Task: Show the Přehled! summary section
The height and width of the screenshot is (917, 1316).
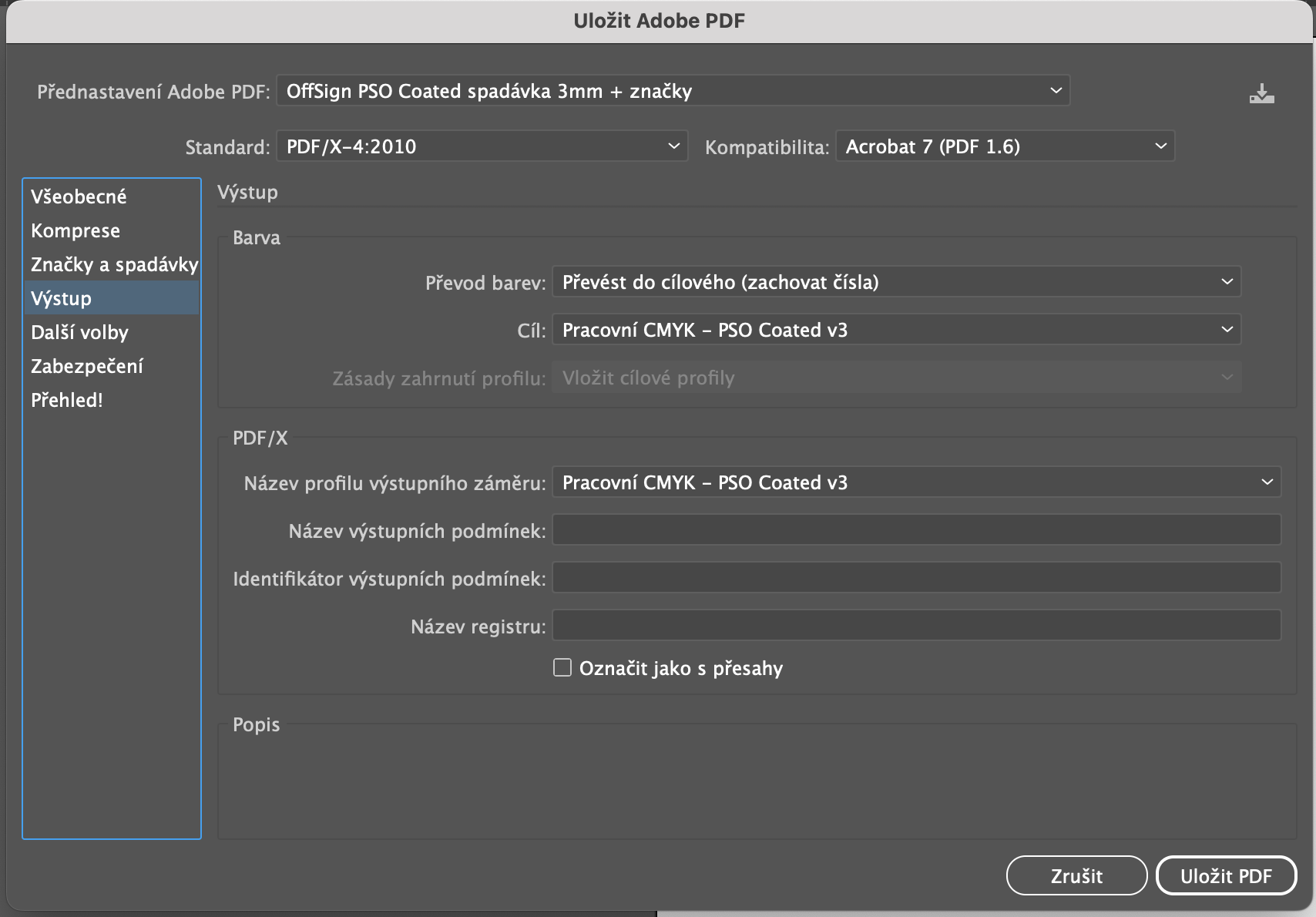Action: click(x=112, y=400)
